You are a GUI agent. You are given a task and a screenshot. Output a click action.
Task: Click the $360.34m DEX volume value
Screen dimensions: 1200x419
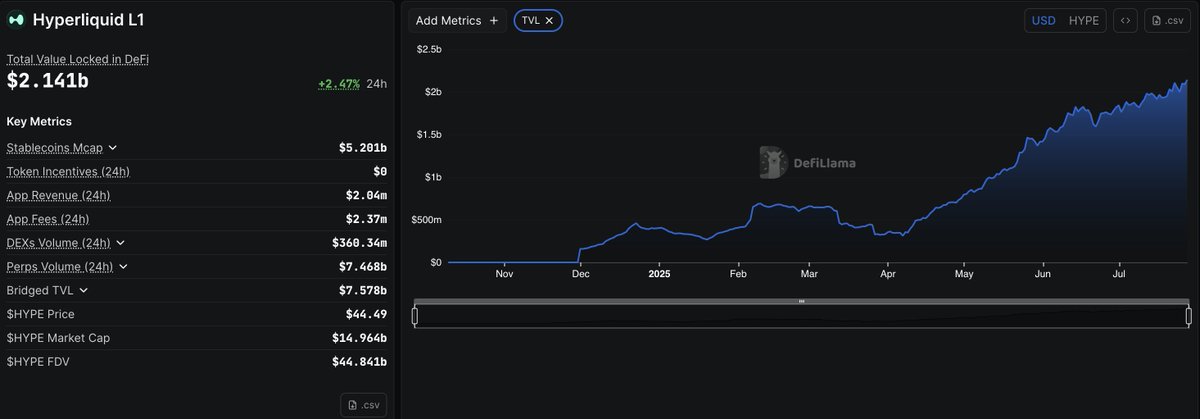click(360, 243)
